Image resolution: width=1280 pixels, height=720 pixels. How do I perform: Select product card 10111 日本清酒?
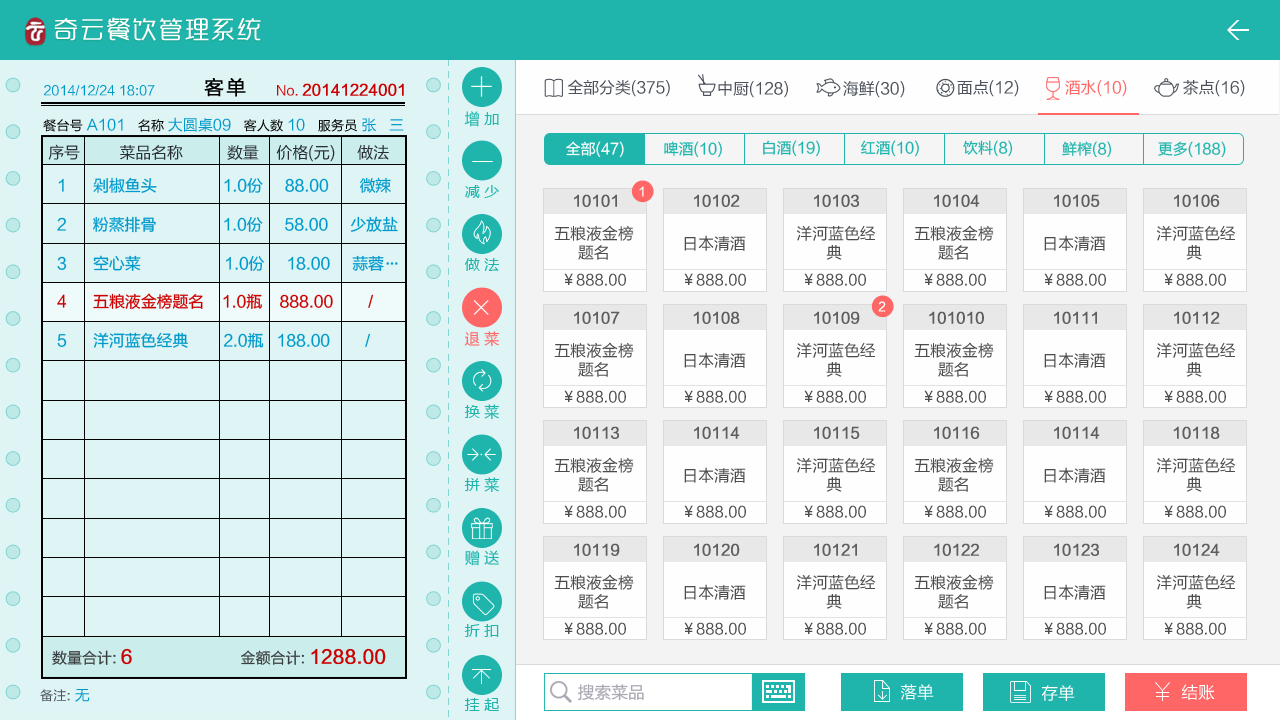click(x=1075, y=357)
